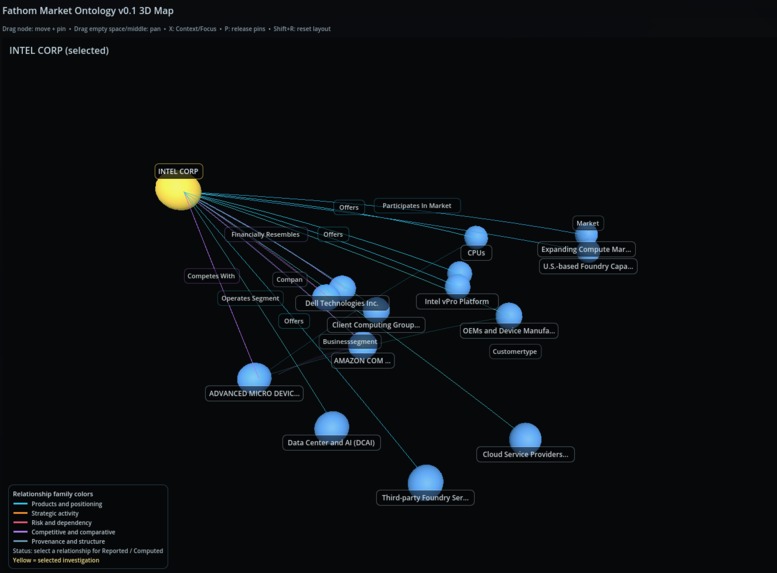
Task: Click the Risk and dependency legend color line
Action: coord(20,522)
